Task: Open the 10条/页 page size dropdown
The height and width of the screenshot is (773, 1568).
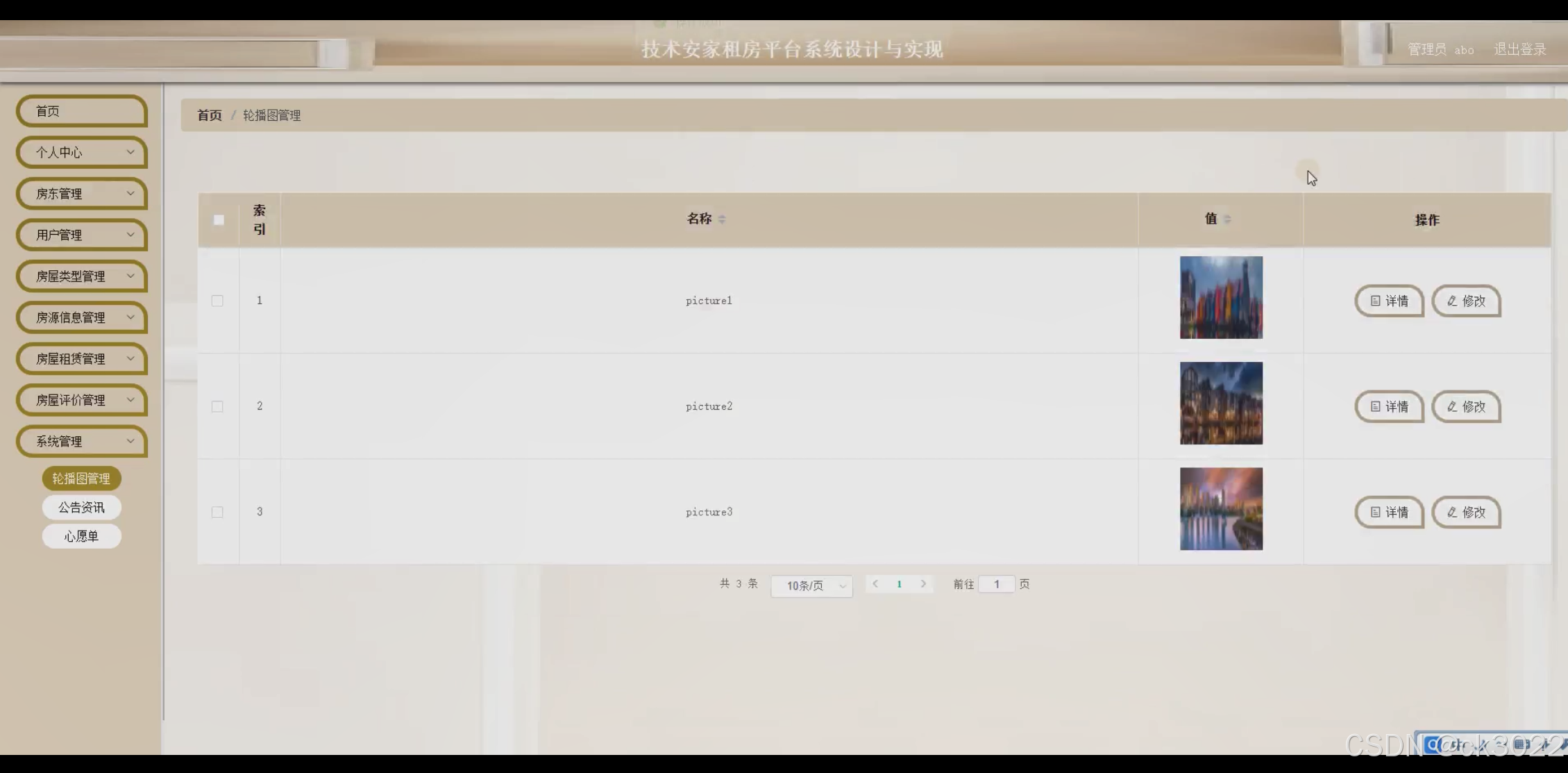Action: click(811, 585)
